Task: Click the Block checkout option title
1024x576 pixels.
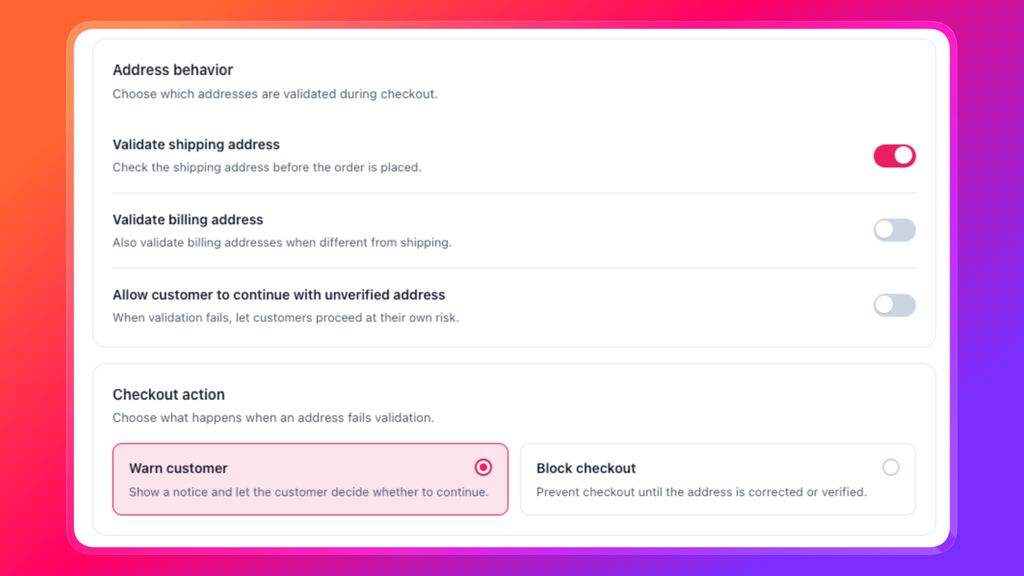Action: click(x=586, y=468)
